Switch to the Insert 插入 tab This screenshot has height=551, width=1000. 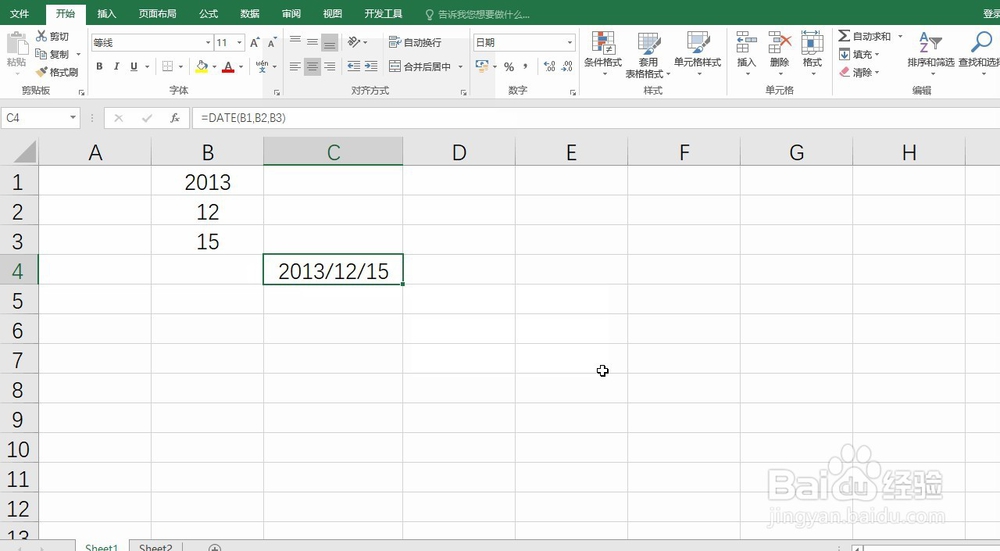[x=107, y=13]
